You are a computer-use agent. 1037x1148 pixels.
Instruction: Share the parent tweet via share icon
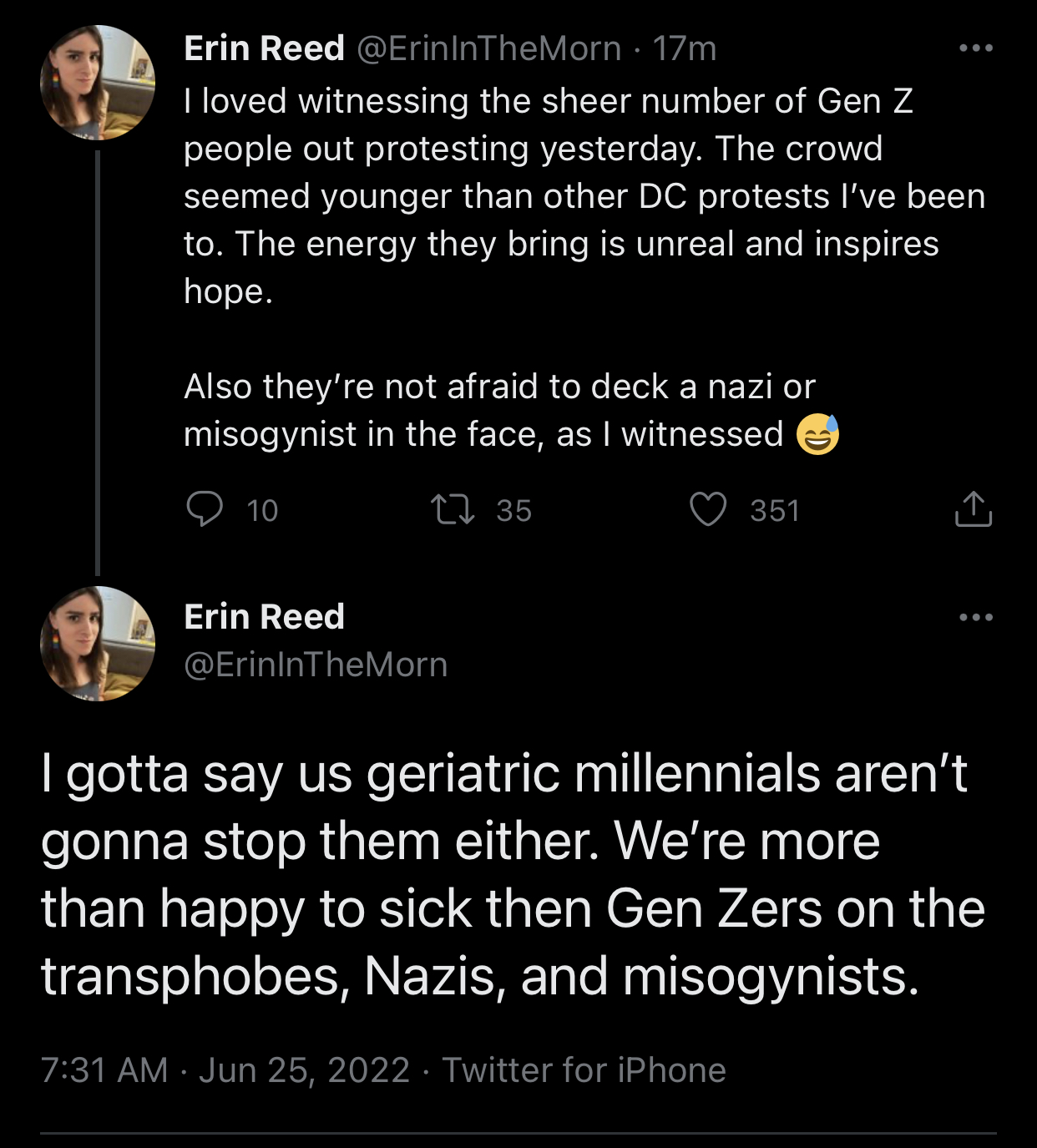973,509
